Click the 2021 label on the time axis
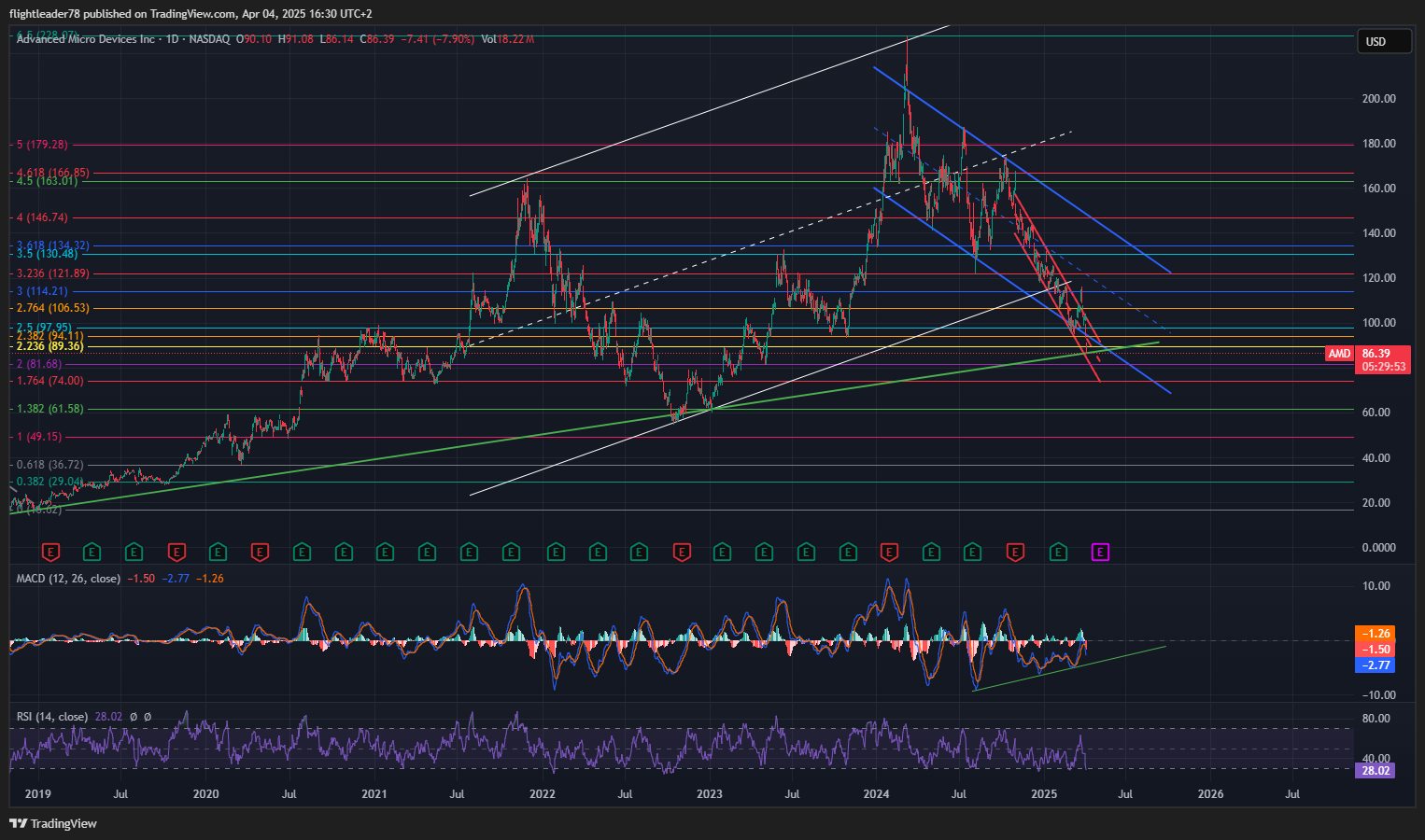Viewport: 1425px width, 840px height. tap(374, 794)
